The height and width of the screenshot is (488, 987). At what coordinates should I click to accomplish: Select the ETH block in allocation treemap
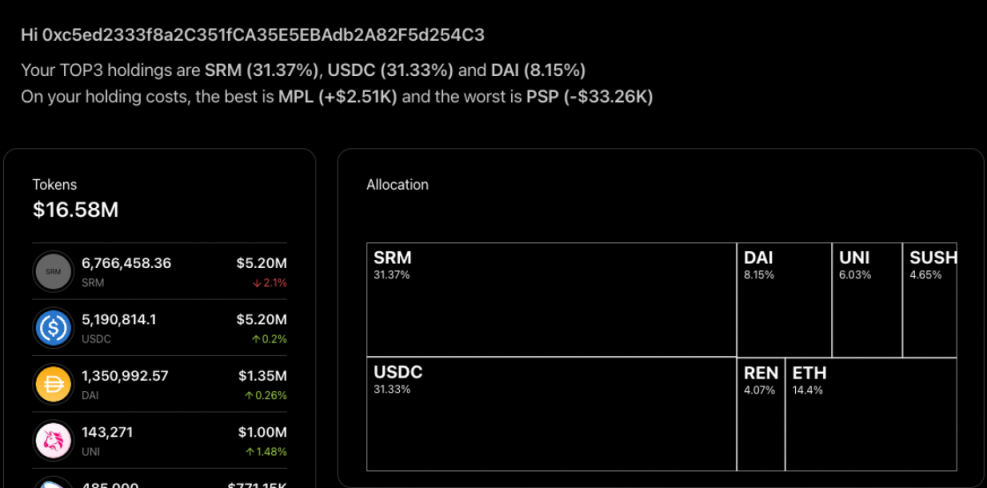coord(870,414)
